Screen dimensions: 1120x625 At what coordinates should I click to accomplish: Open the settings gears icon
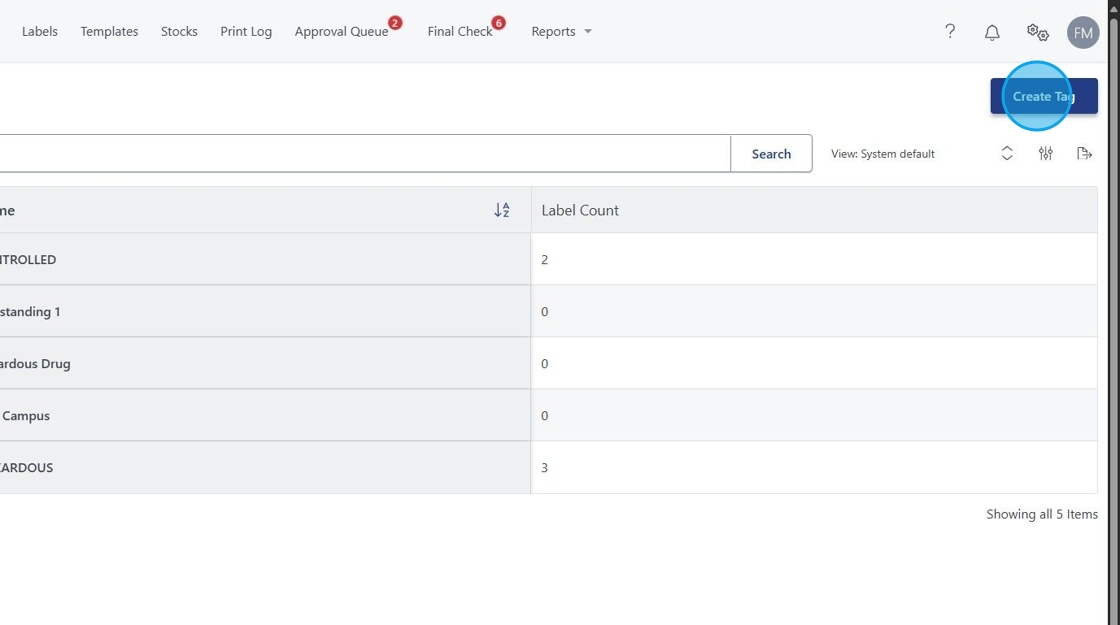[x=1037, y=32]
